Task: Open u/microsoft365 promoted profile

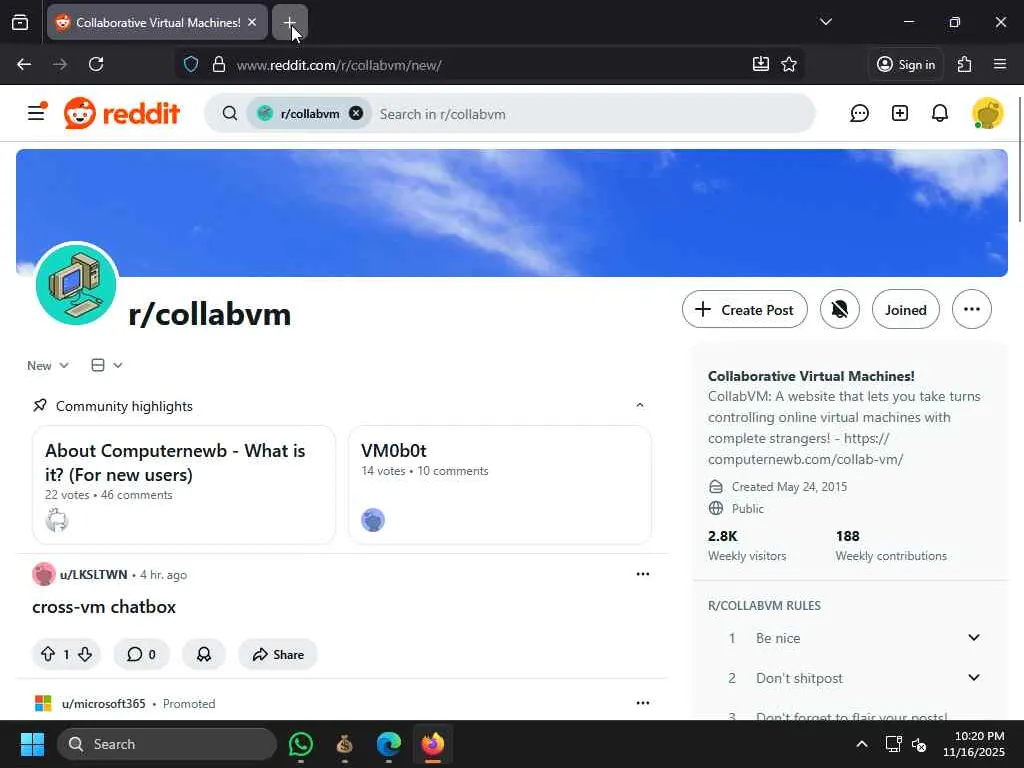Action: (103, 704)
